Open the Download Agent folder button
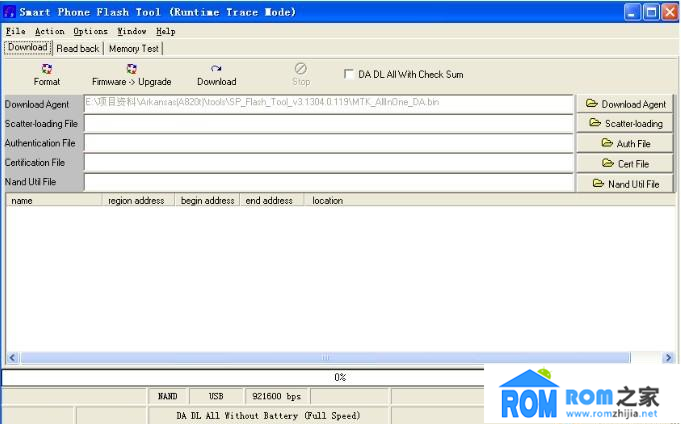Viewport: 681px width, 424px height. pos(626,104)
